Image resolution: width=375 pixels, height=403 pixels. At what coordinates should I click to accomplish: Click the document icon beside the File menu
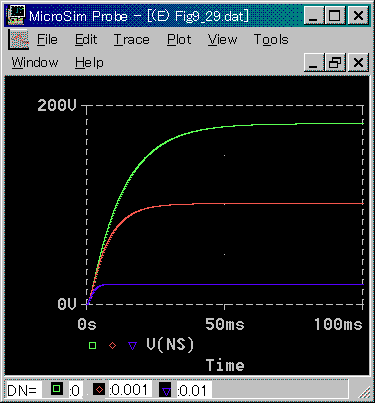tap(19, 39)
